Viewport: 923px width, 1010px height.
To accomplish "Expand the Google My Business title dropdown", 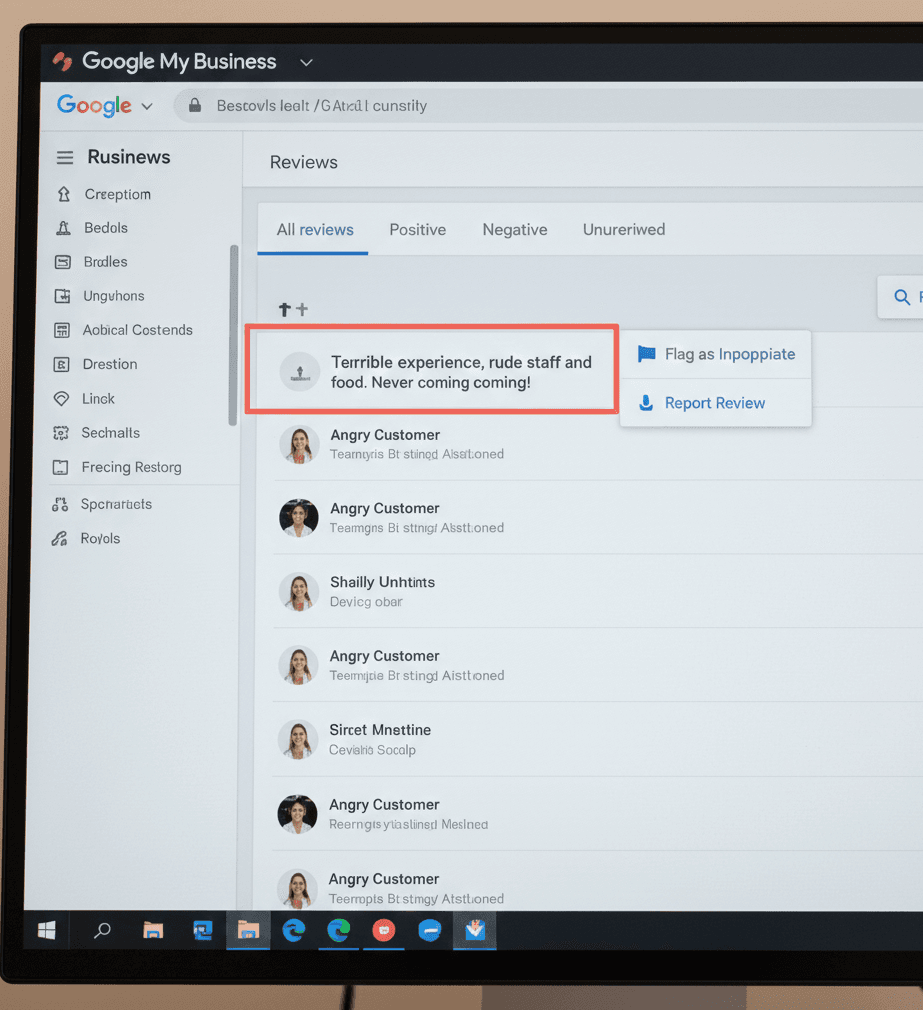I will click(x=307, y=62).
